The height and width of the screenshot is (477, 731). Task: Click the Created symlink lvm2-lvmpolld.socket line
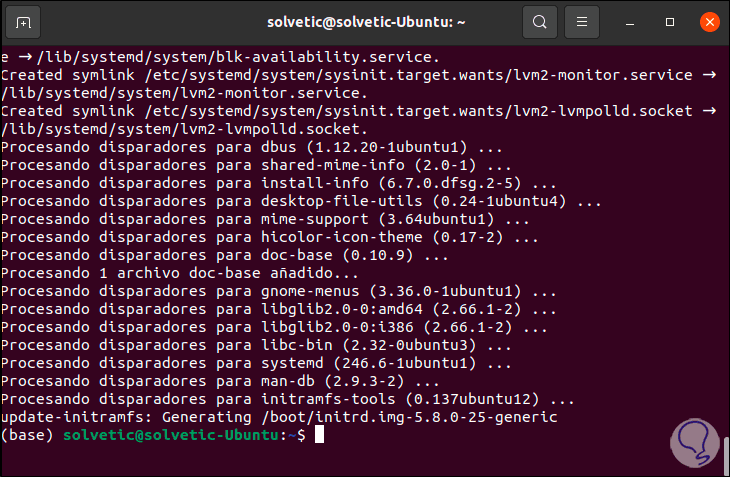pyautogui.click(x=359, y=111)
